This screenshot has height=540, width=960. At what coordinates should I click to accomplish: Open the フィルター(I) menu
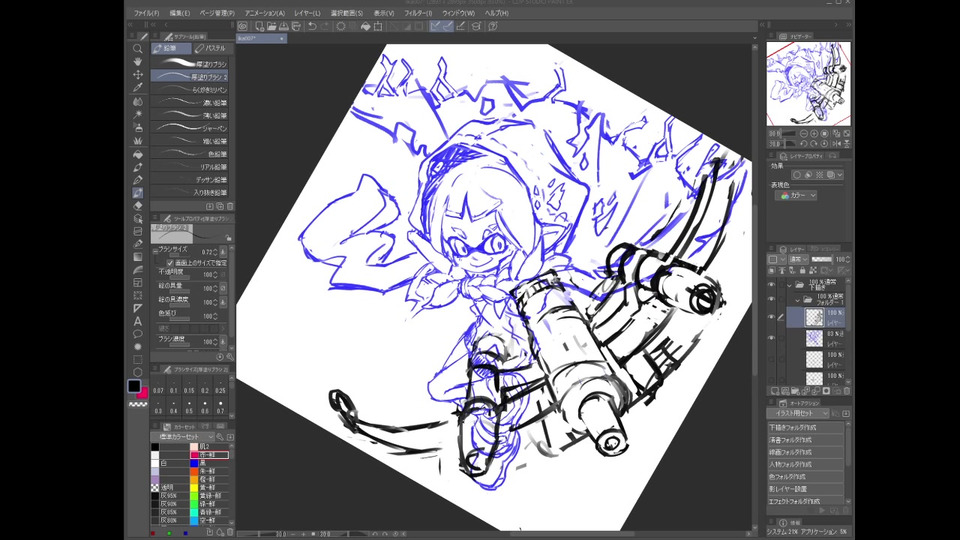pos(418,13)
